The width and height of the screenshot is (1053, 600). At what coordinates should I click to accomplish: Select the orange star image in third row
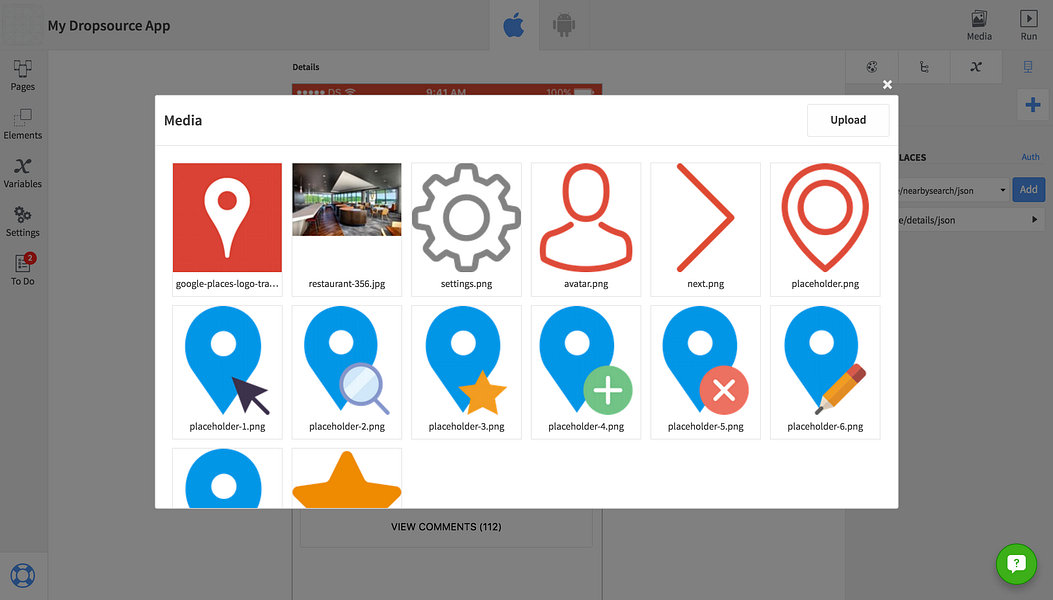coord(347,478)
